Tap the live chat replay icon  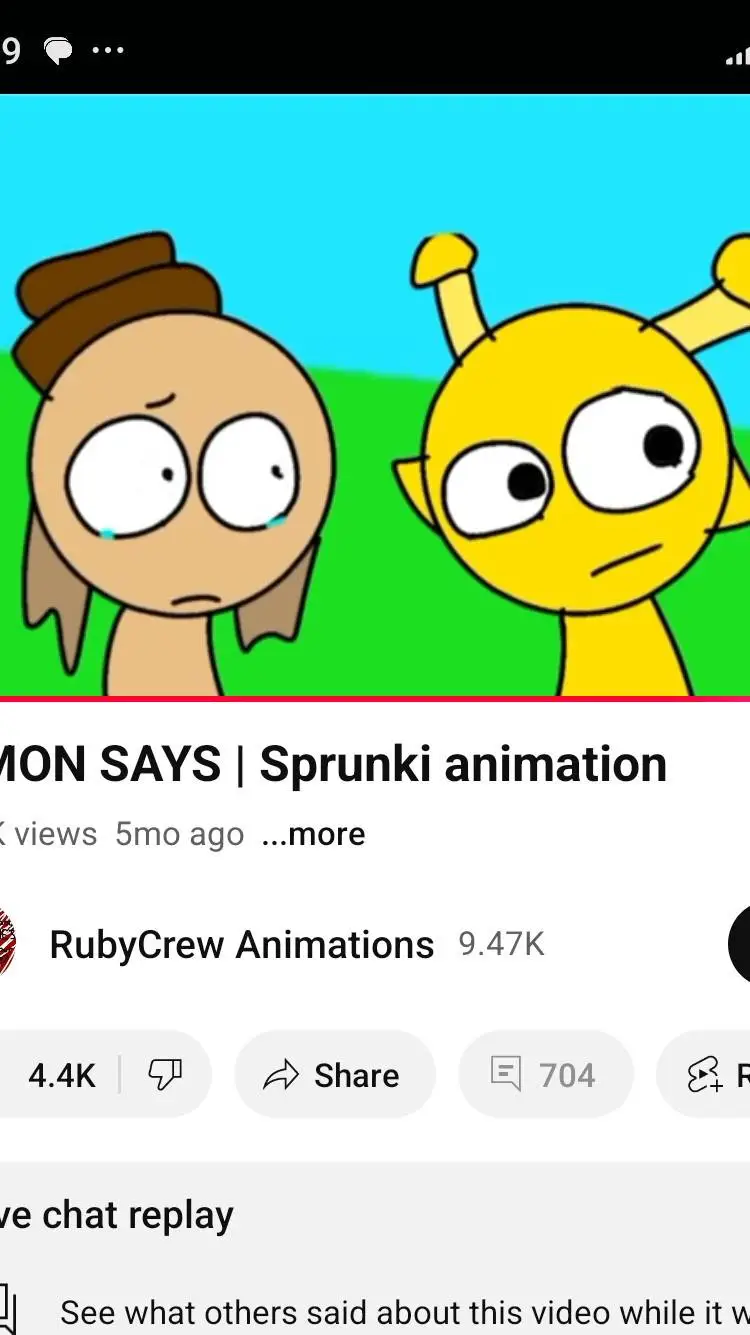pos(8,1310)
